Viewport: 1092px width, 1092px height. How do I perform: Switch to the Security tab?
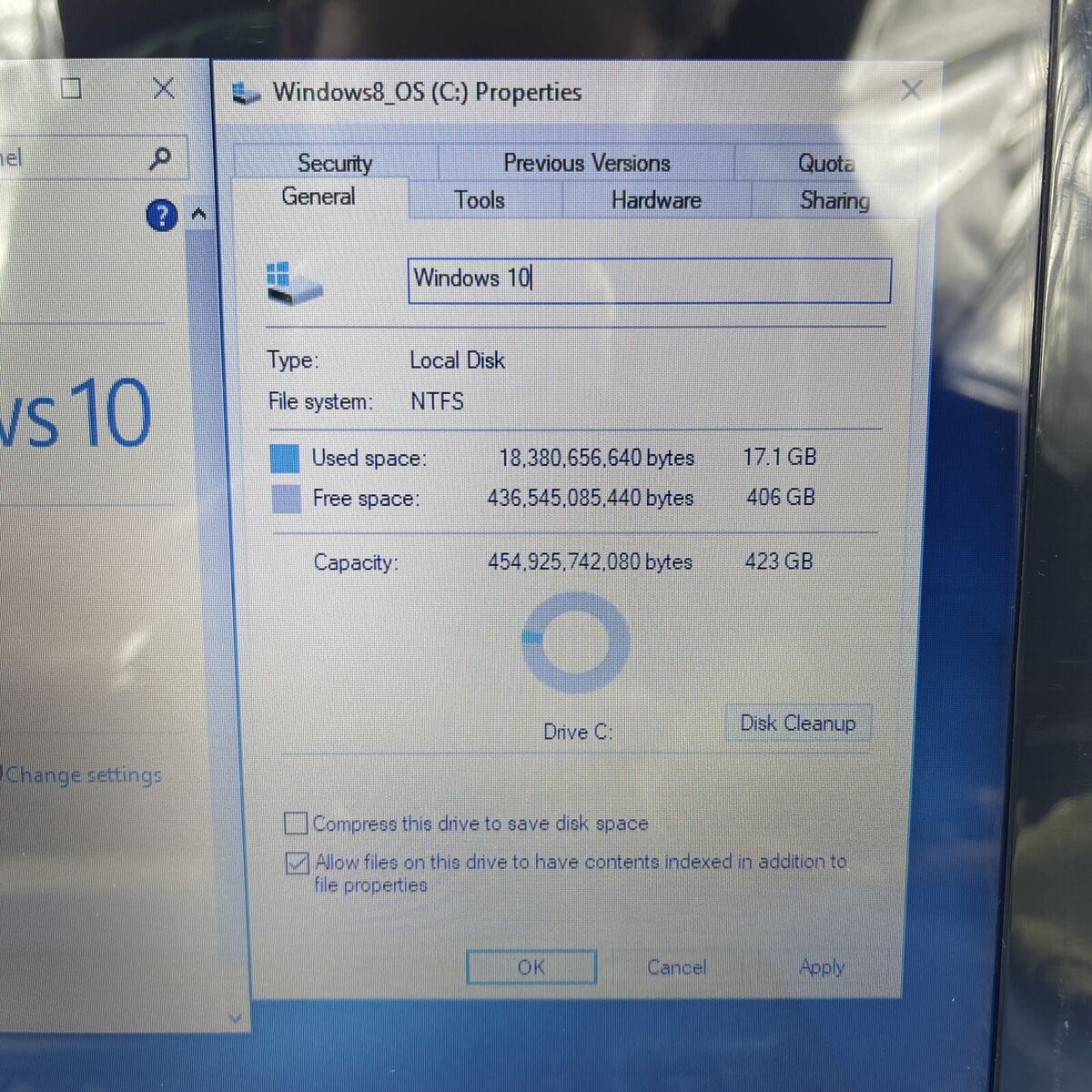click(335, 162)
